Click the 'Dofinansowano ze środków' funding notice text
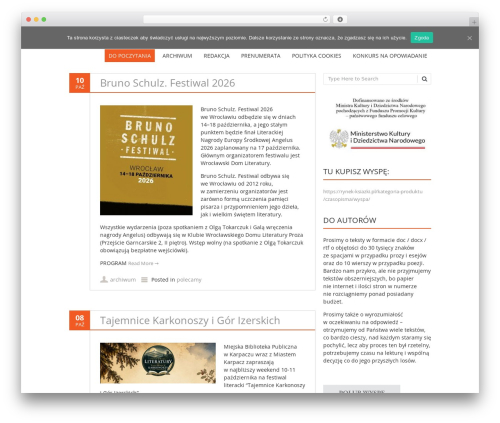 [381, 108]
